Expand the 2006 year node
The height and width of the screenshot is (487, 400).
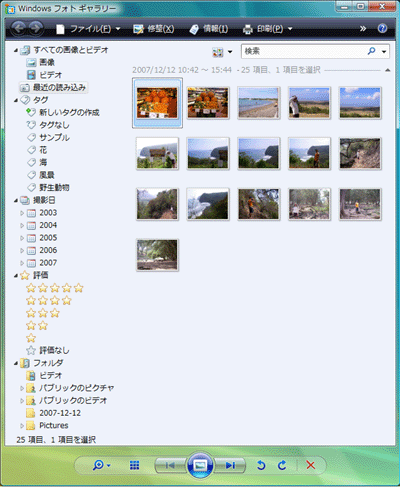coord(22,250)
